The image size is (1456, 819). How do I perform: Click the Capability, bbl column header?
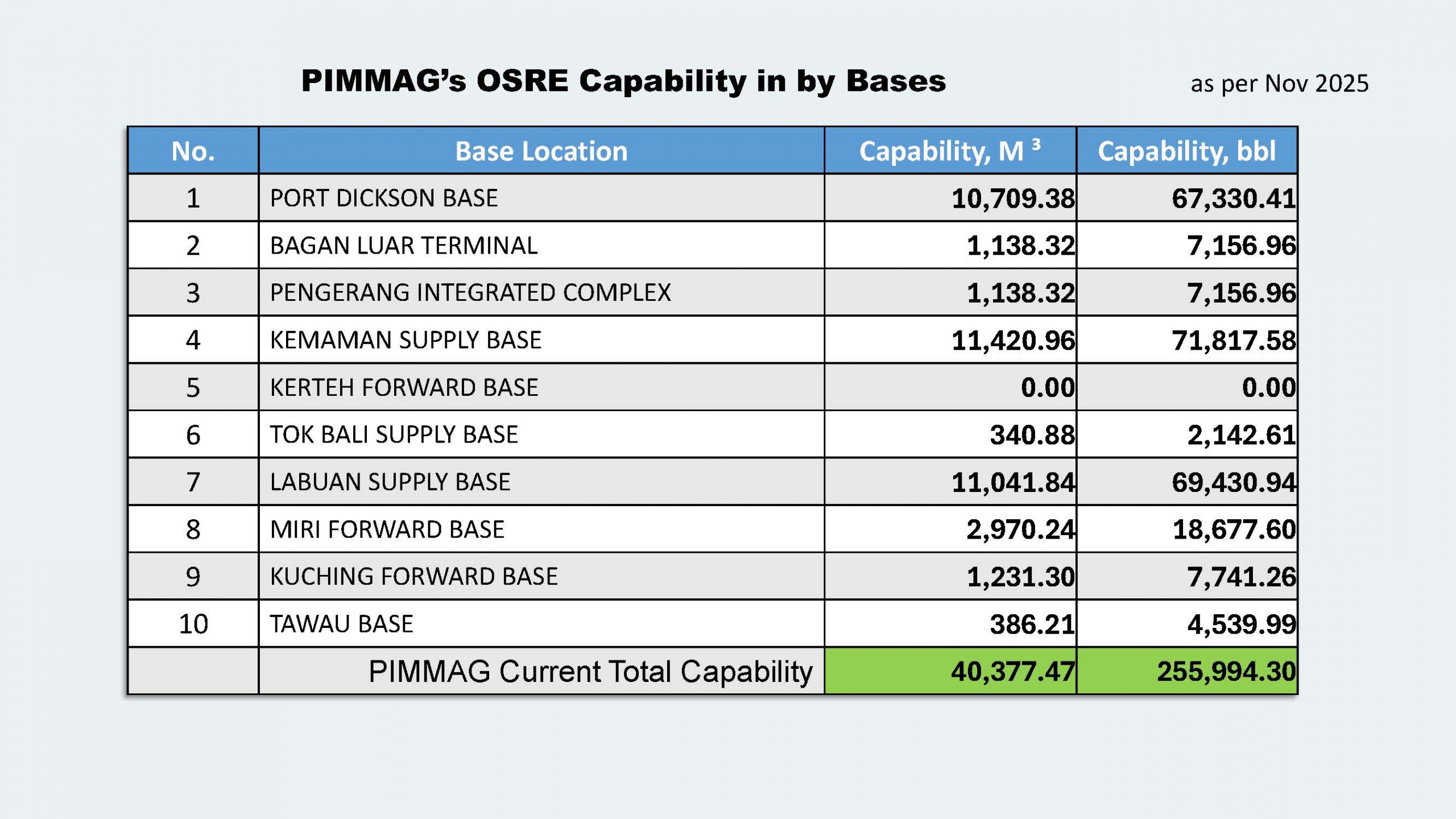click(1186, 151)
